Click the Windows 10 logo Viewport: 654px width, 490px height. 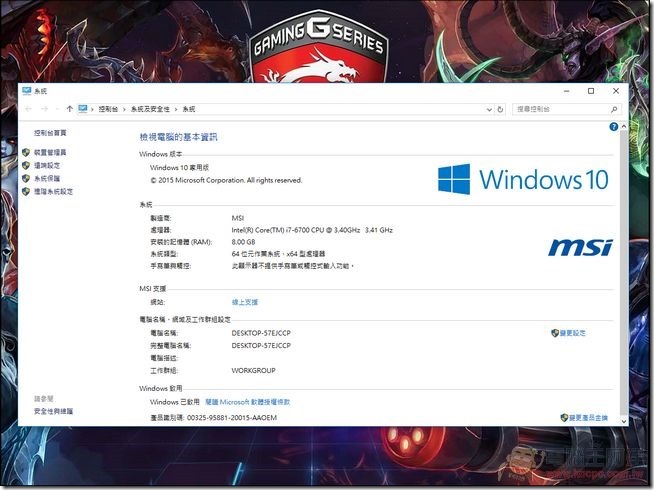click(x=523, y=179)
